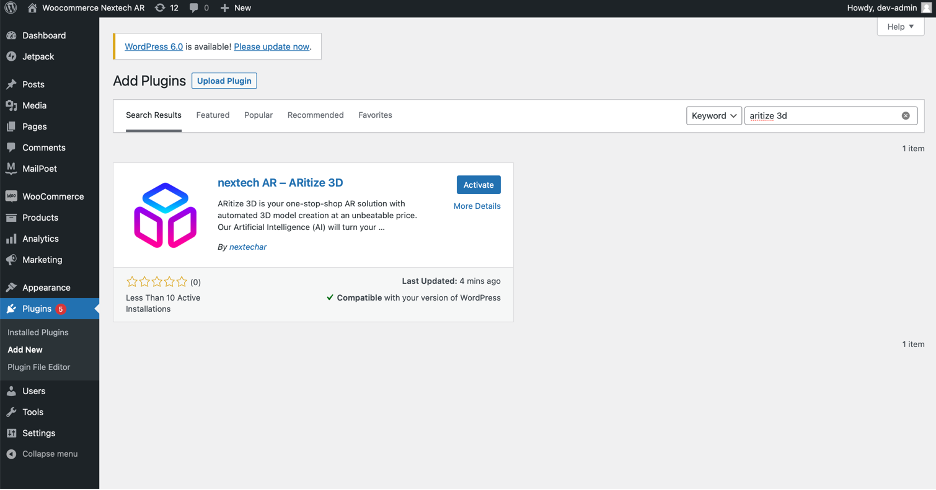Switch to the Favorites tab

pos(375,115)
